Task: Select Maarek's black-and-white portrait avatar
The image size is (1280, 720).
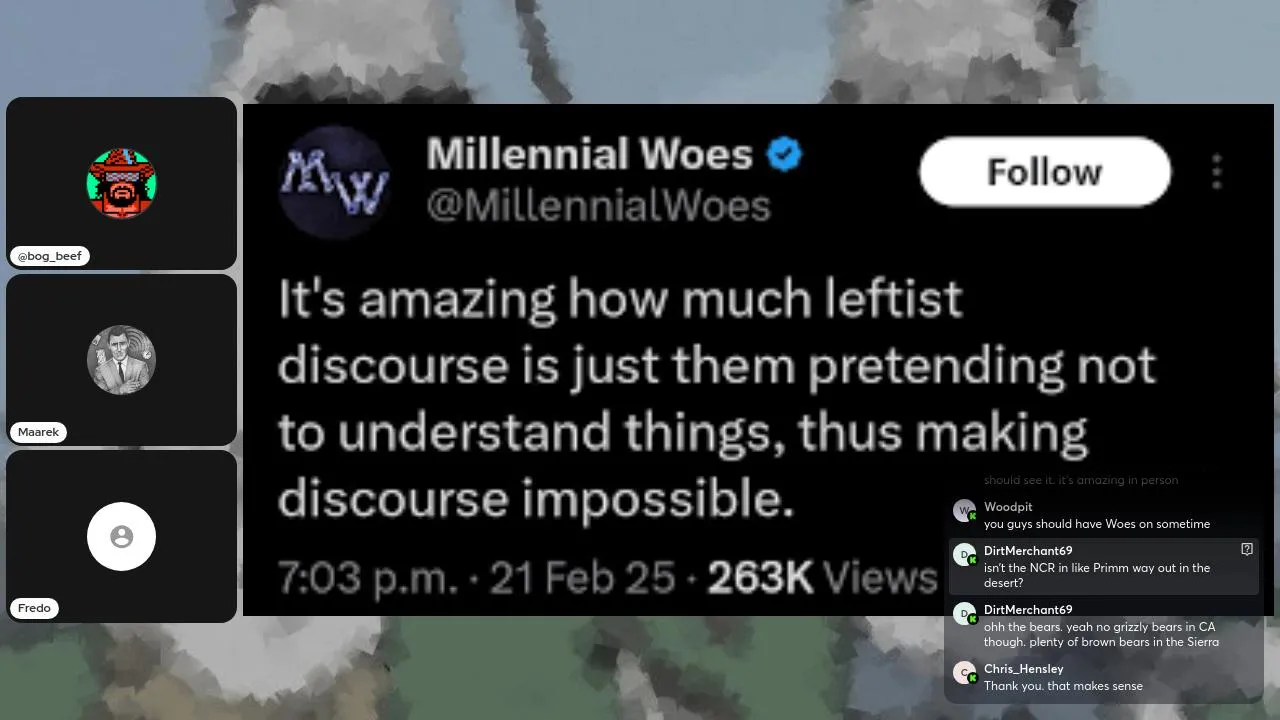Action: click(x=122, y=360)
